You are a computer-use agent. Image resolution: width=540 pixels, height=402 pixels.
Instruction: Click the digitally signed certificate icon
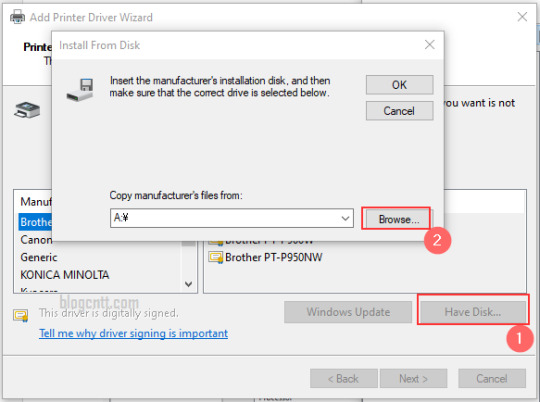pyautogui.click(x=21, y=315)
